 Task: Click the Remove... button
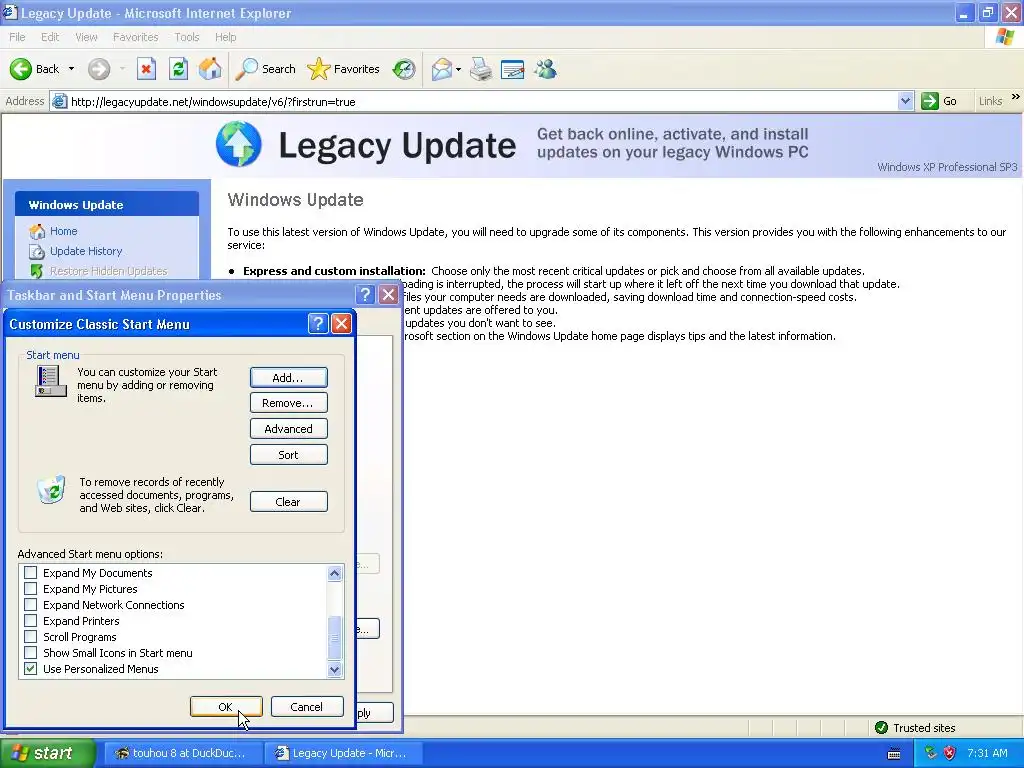pyautogui.click(x=289, y=403)
